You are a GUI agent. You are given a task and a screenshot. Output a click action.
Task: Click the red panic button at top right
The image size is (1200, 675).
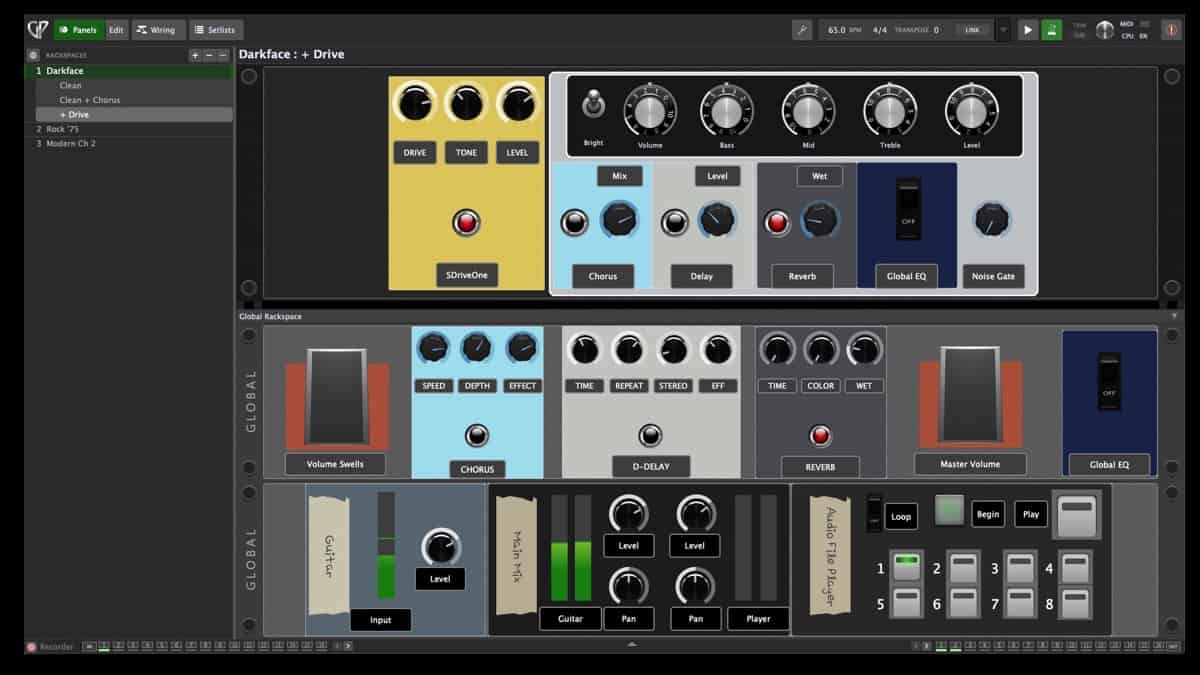(x=1171, y=30)
